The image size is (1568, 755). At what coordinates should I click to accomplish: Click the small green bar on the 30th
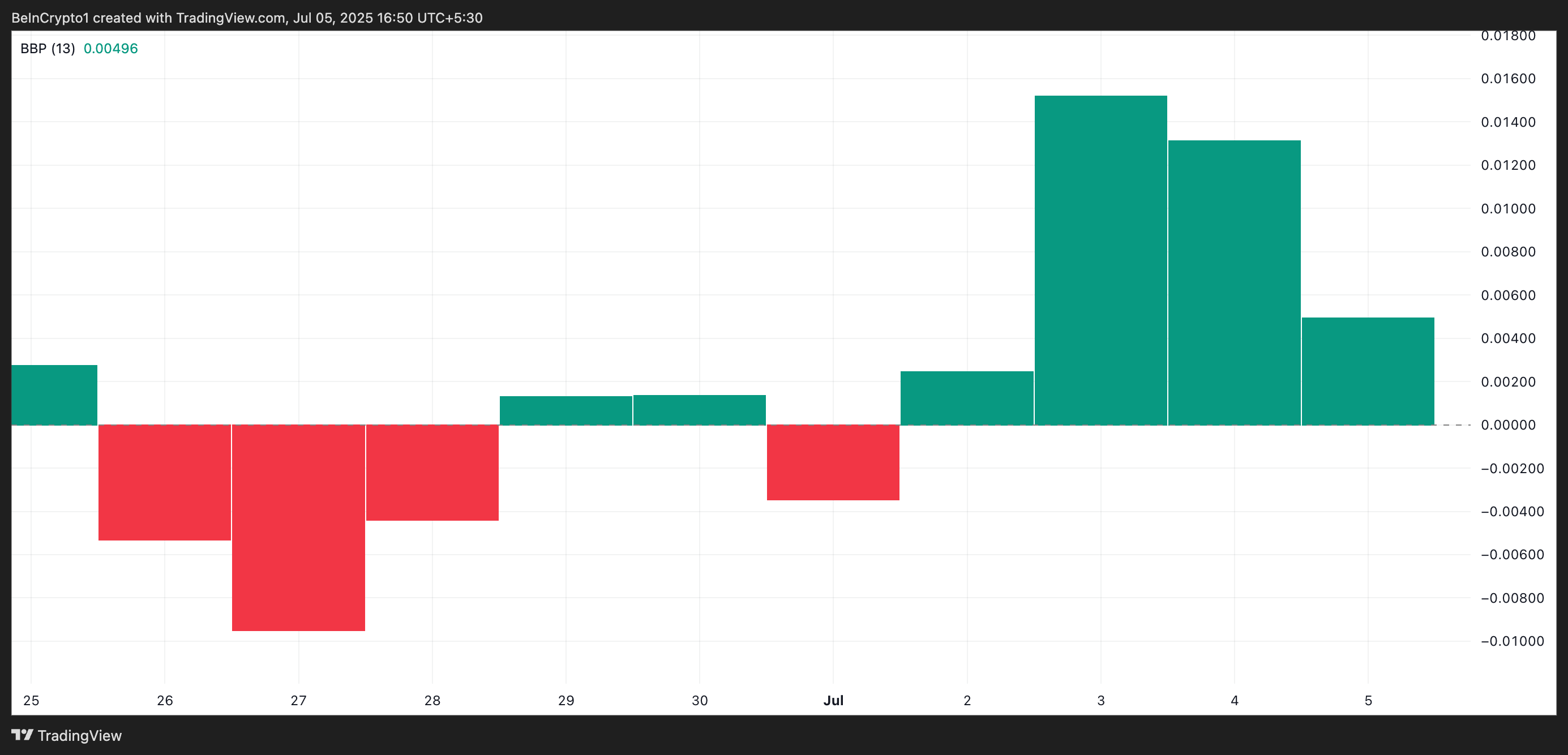point(700,410)
